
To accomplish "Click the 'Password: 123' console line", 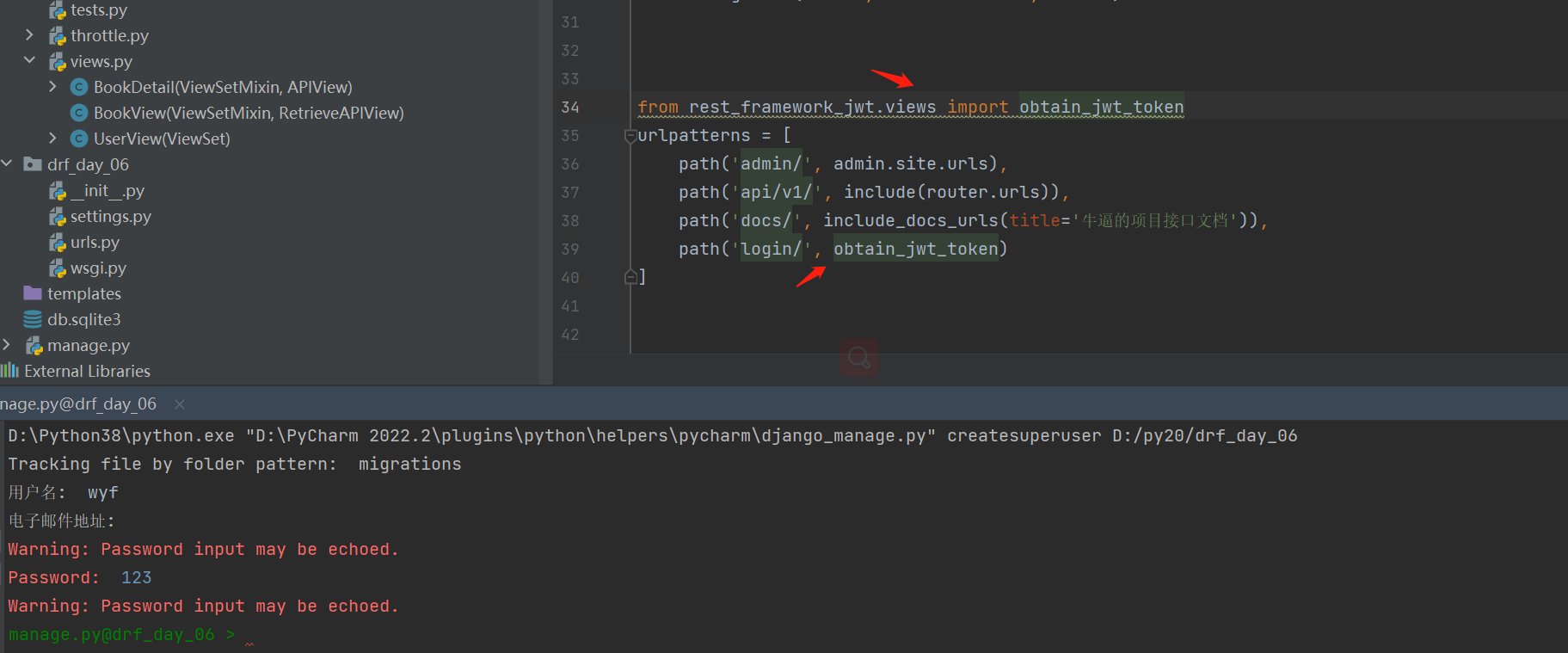I will (x=80, y=577).
